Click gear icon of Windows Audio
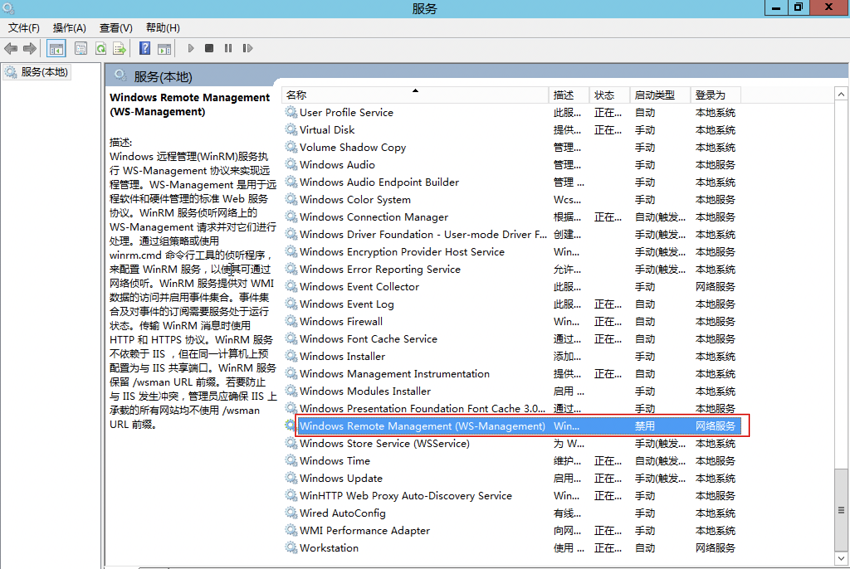The width and height of the screenshot is (850, 569). [x=291, y=164]
